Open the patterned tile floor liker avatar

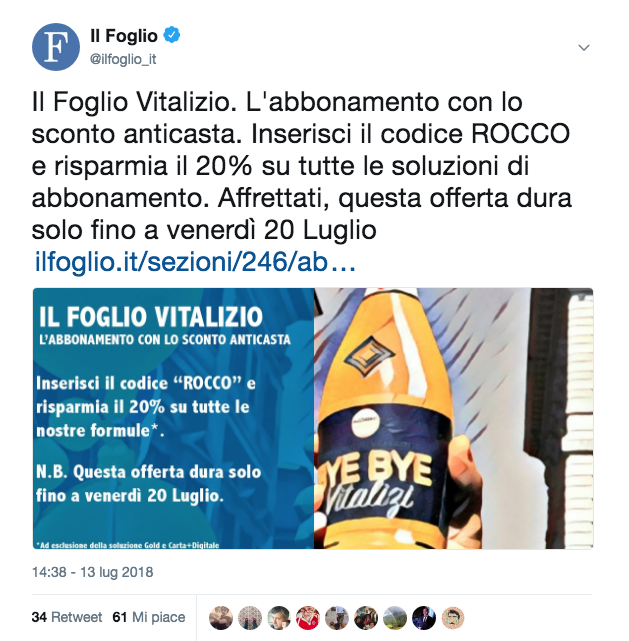250,617
